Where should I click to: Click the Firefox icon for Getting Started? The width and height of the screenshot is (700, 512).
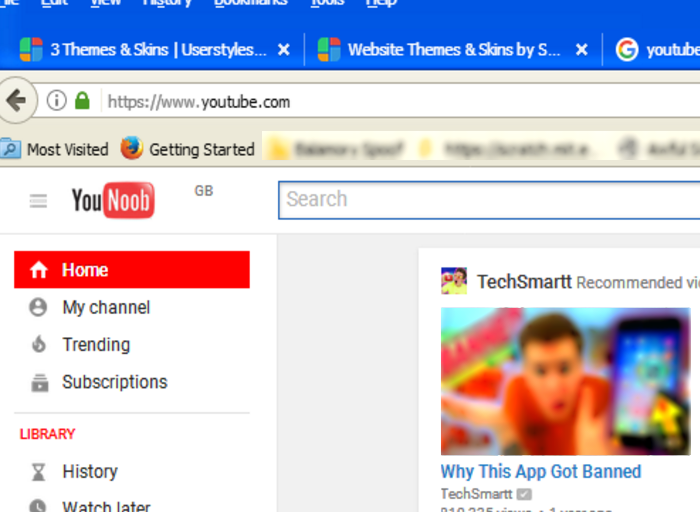click(x=132, y=149)
